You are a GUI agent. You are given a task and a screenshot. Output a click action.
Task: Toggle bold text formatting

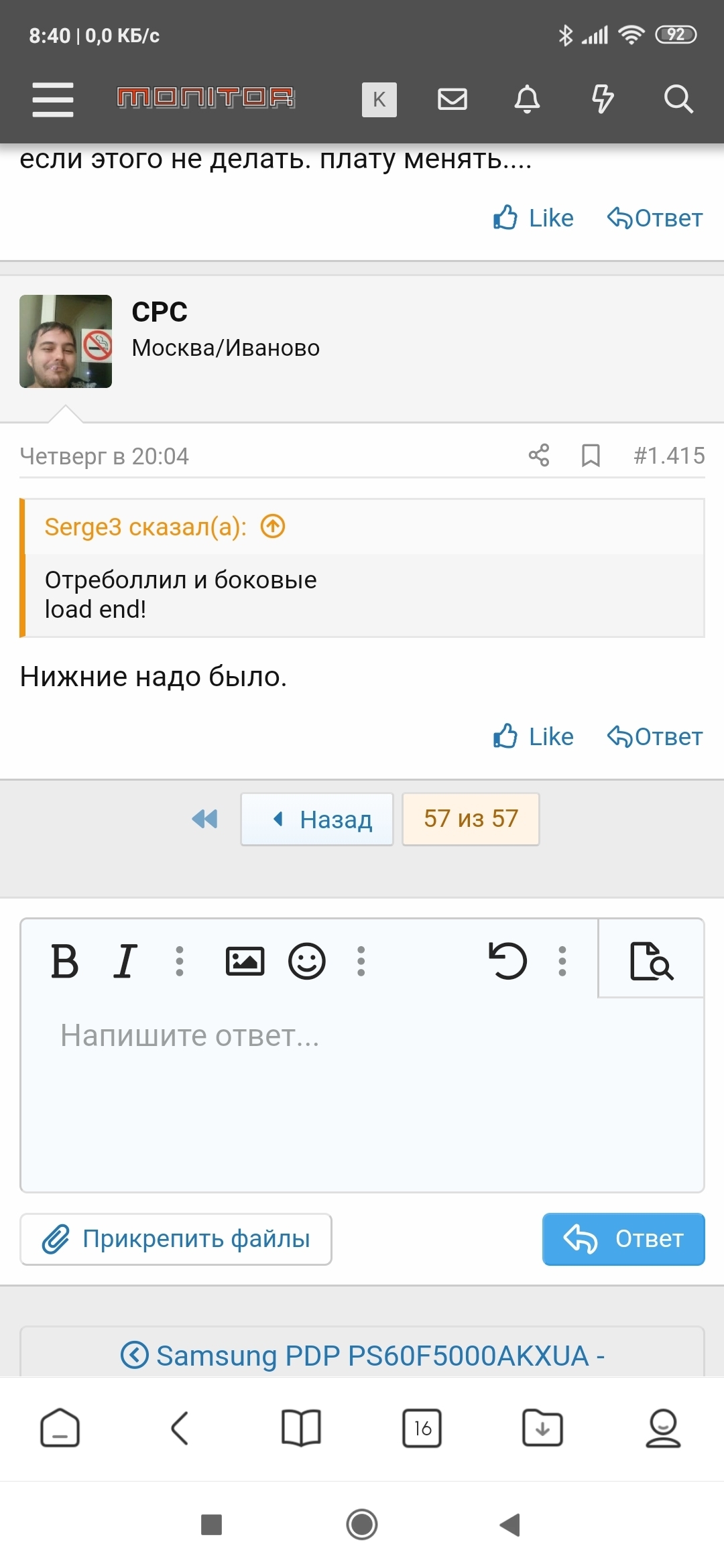click(x=65, y=962)
